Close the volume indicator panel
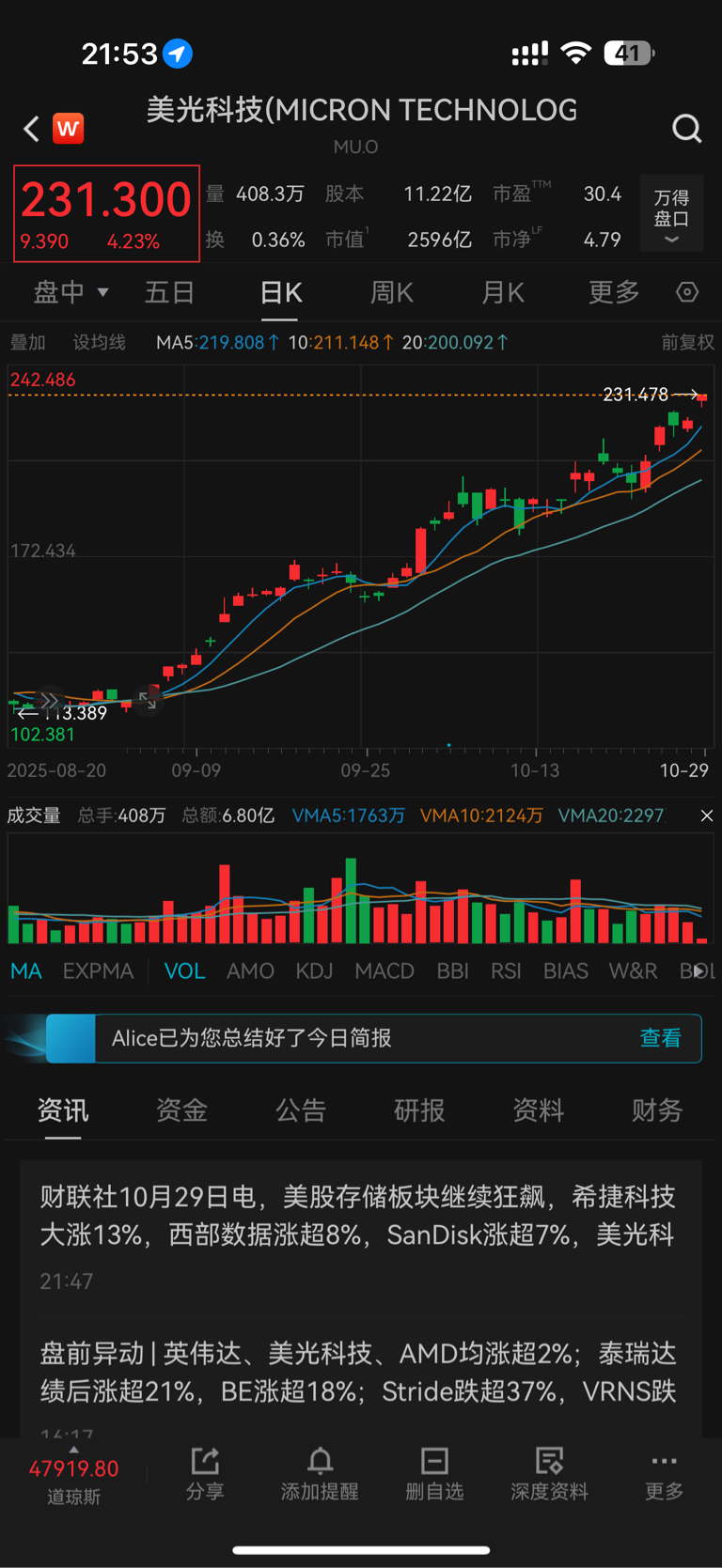The image size is (722, 1568). coord(707,815)
